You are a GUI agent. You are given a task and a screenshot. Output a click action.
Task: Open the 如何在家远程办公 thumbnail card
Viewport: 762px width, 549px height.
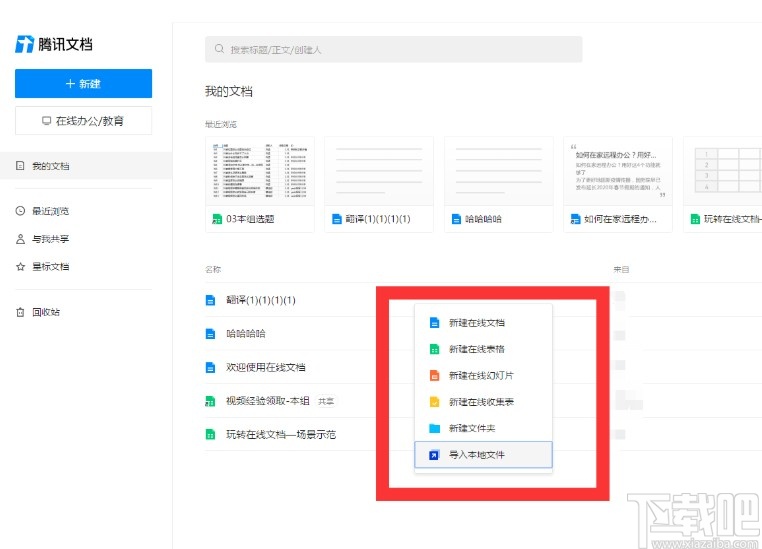(618, 185)
